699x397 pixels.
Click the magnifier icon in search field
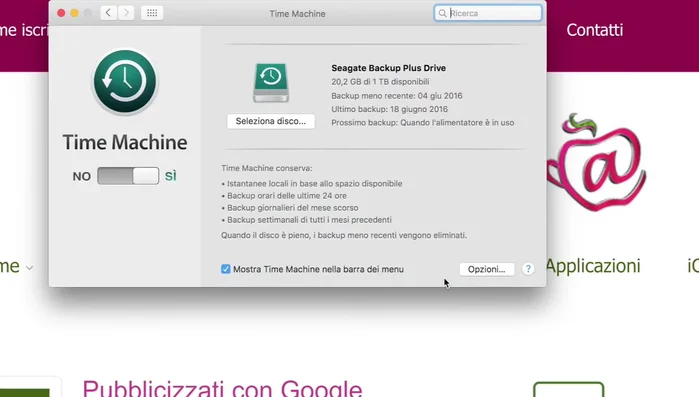[442, 13]
